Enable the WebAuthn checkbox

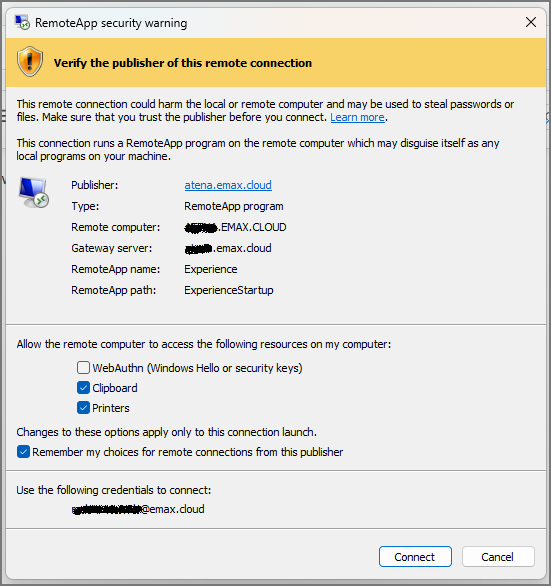[x=83, y=368]
